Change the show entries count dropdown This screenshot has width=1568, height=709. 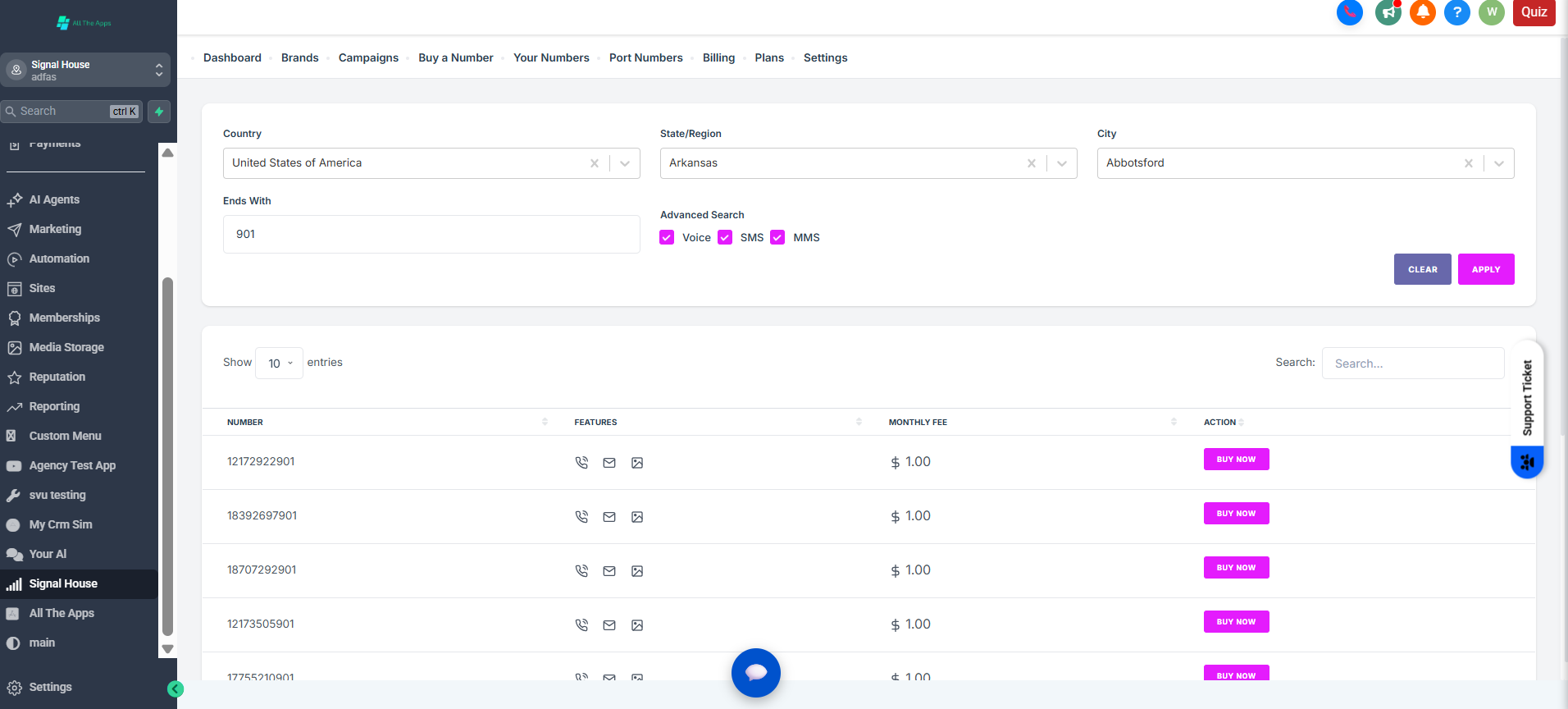[x=280, y=364]
